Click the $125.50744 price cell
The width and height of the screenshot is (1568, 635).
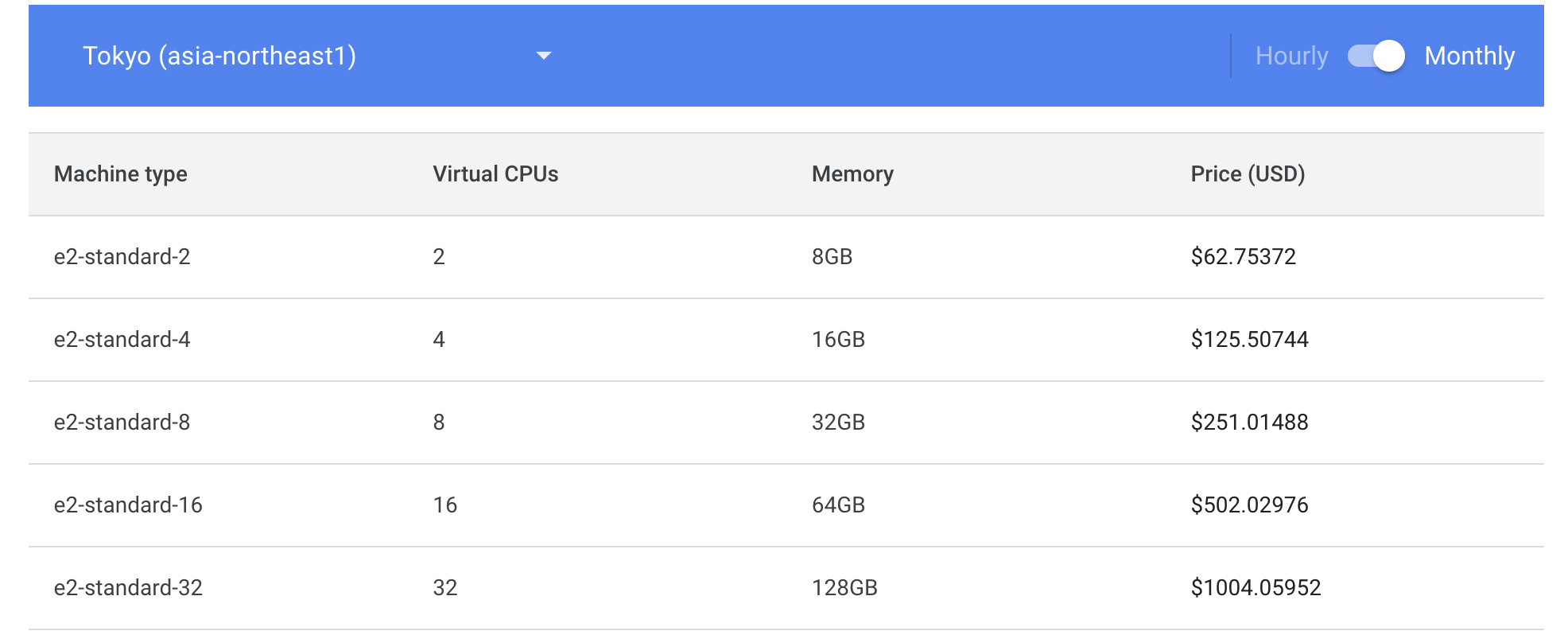tap(1249, 340)
